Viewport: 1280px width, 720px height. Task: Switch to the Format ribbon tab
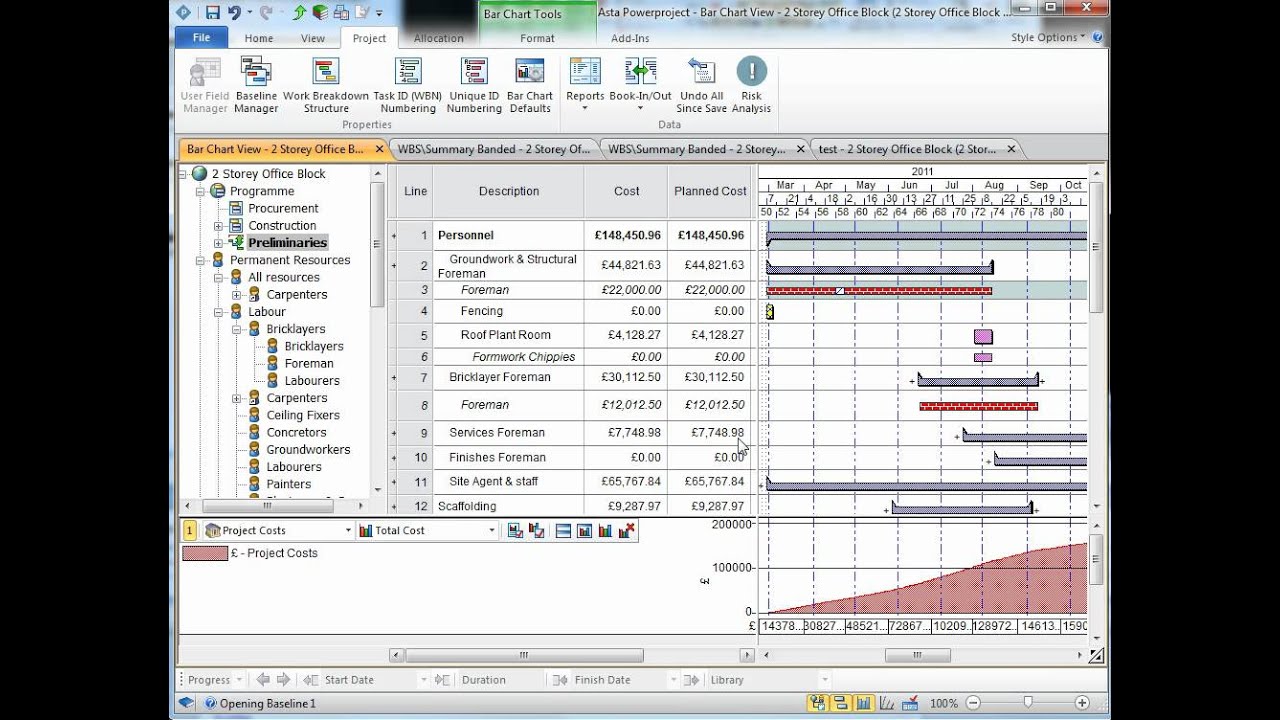537,38
